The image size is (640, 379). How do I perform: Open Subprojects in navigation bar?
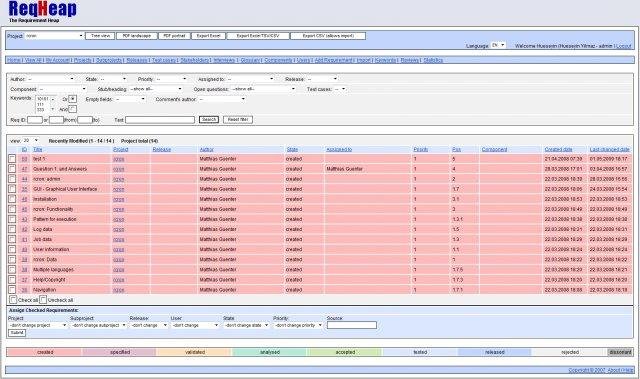pyautogui.click(x=109, y=60)
